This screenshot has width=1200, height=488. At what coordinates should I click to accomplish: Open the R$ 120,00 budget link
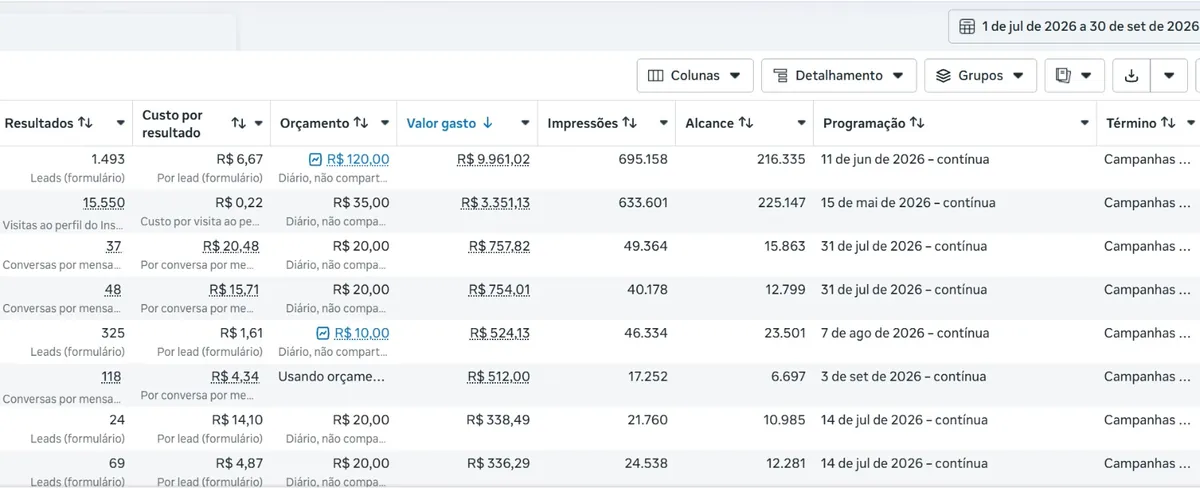point(358,159)
